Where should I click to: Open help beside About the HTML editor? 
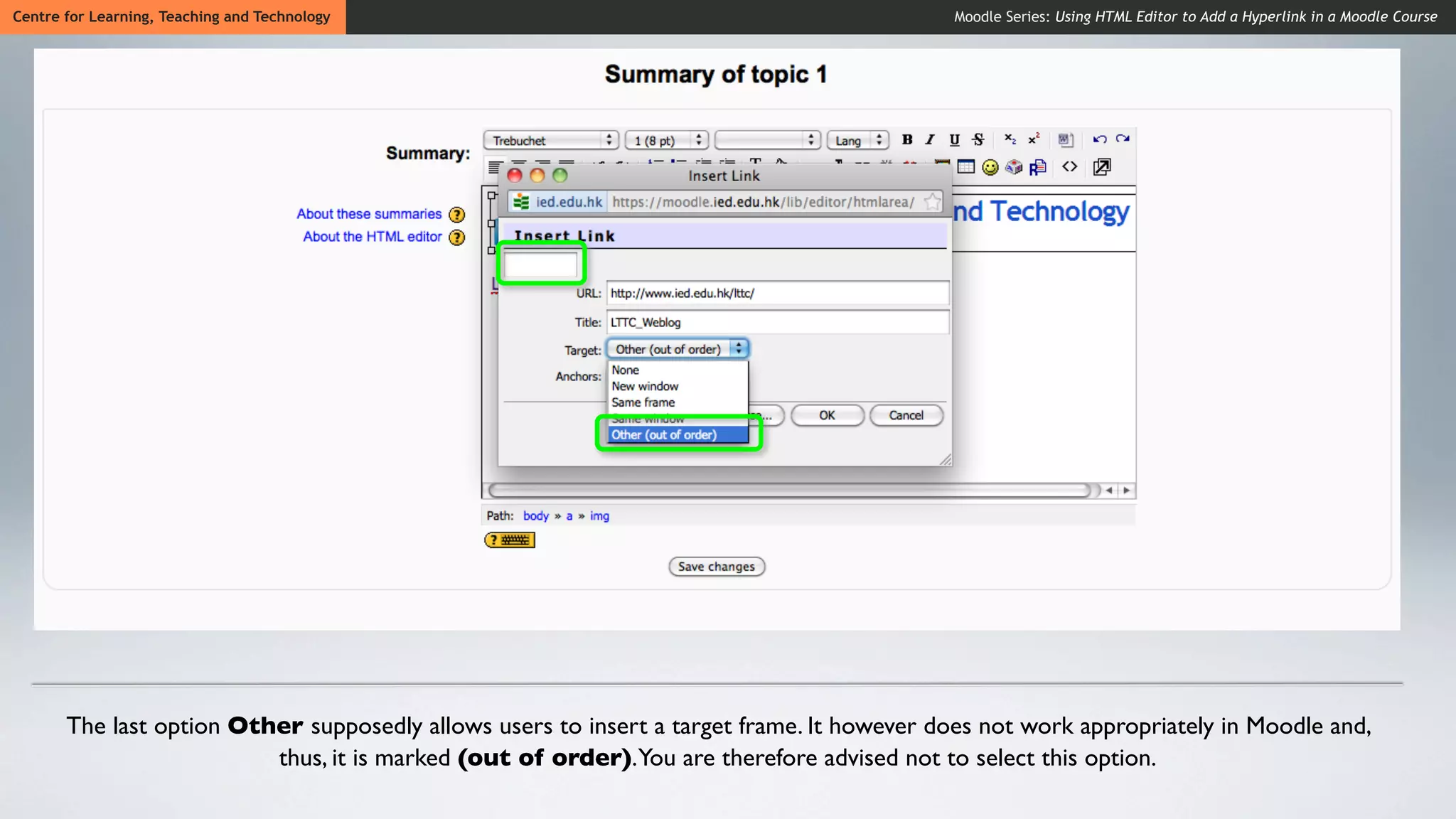(457, 237)
